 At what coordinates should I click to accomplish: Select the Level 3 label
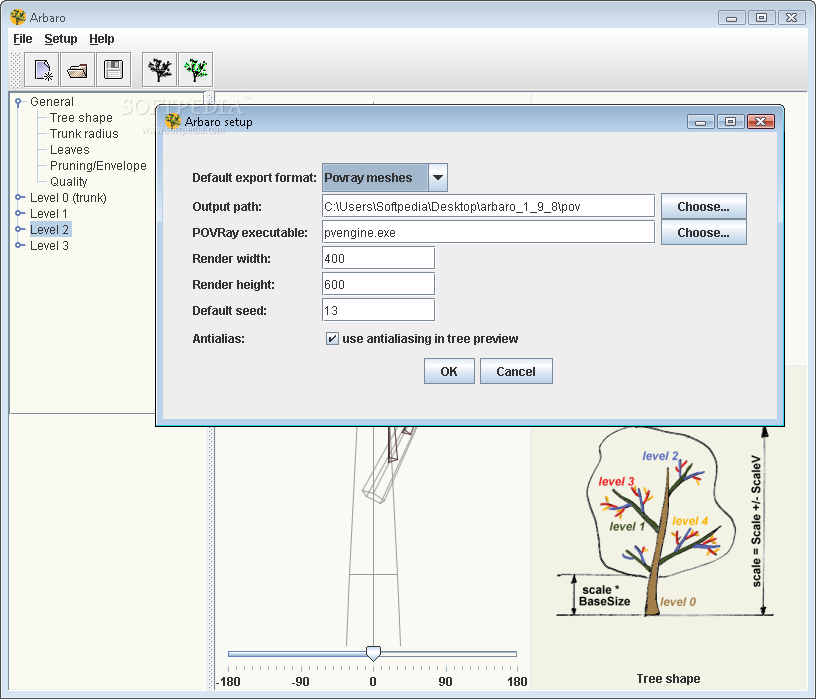tap(49, 246)
